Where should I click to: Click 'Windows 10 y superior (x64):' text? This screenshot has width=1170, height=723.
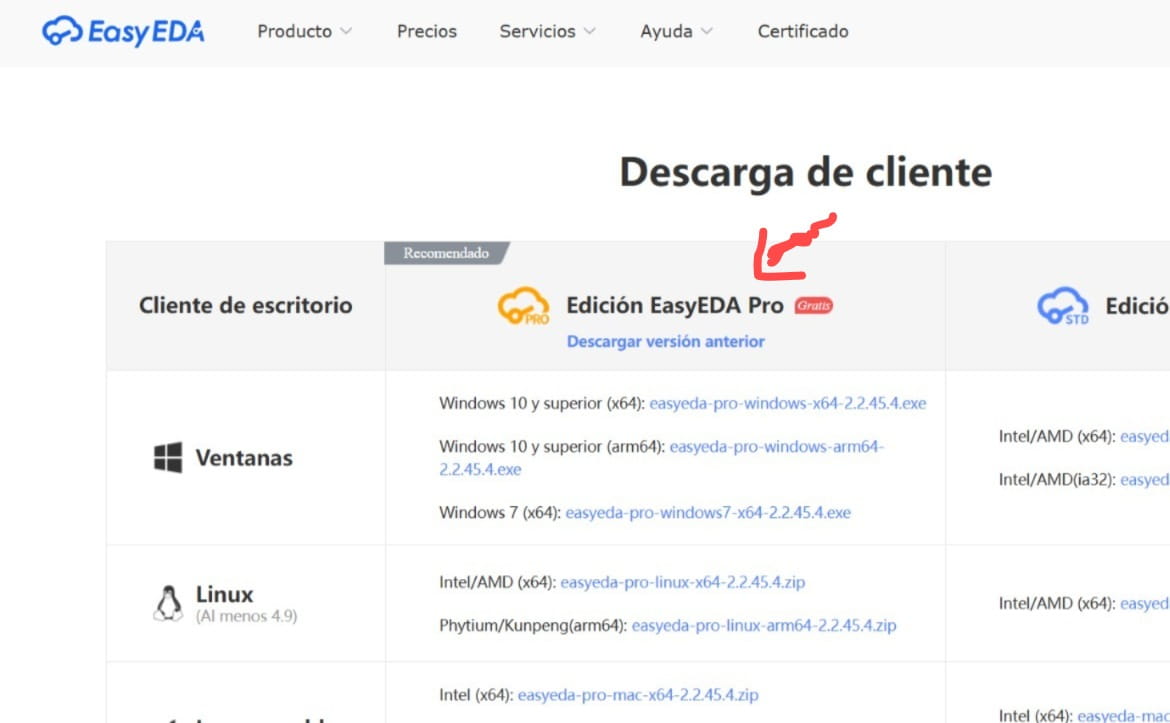pos(542,404)
